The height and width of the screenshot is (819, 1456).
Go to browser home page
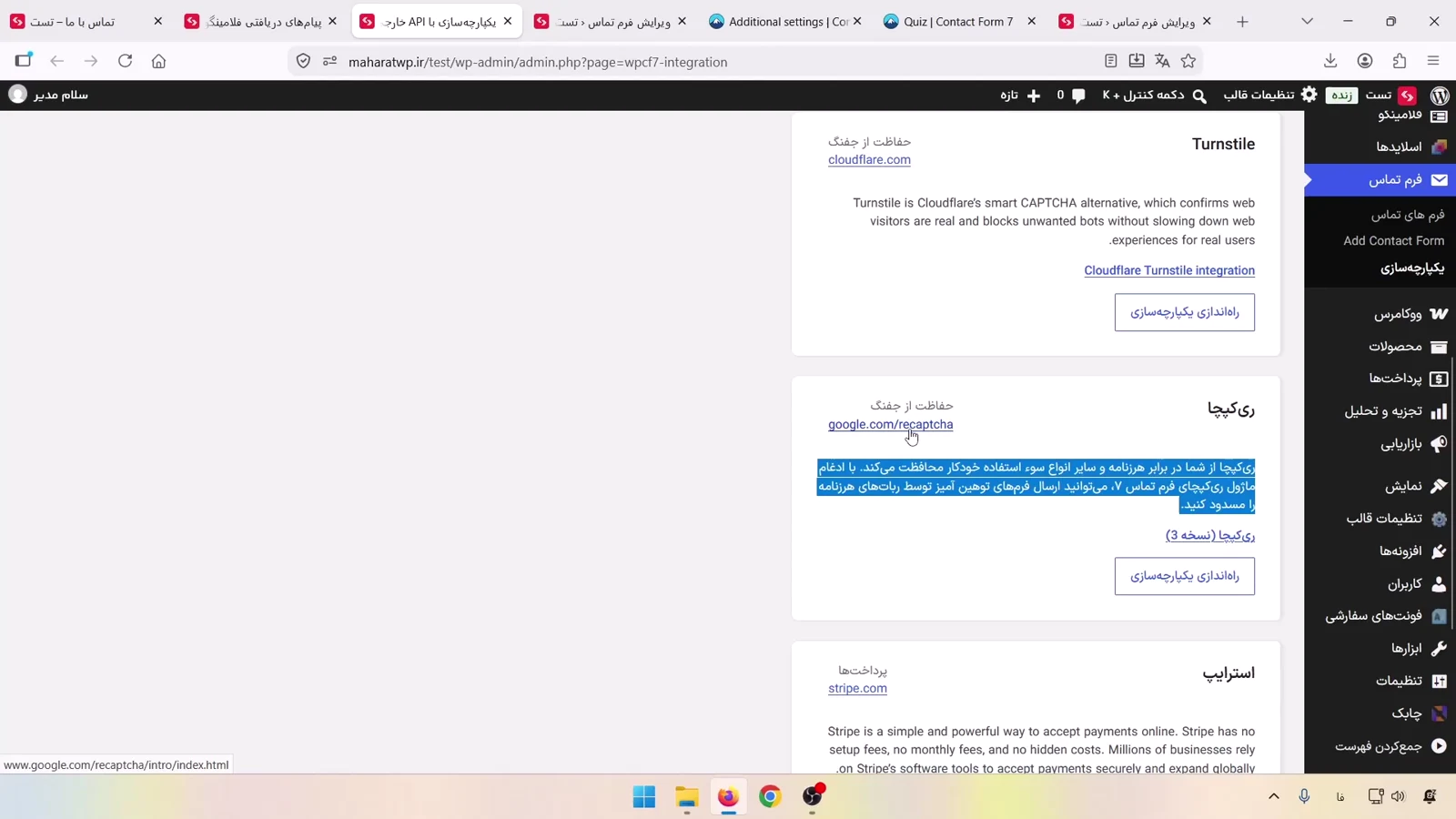tap(158, 61)
